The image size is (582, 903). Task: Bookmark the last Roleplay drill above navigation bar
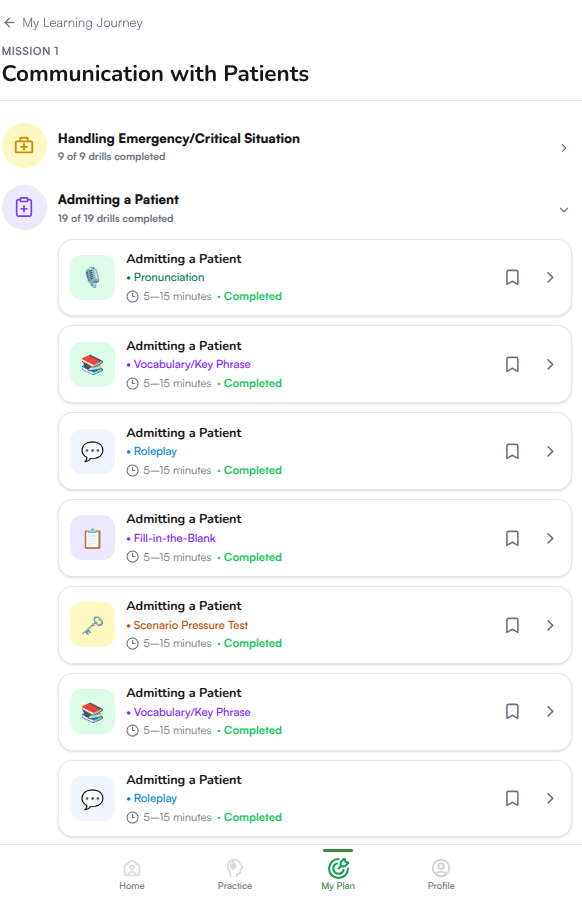tap(512, 798)
